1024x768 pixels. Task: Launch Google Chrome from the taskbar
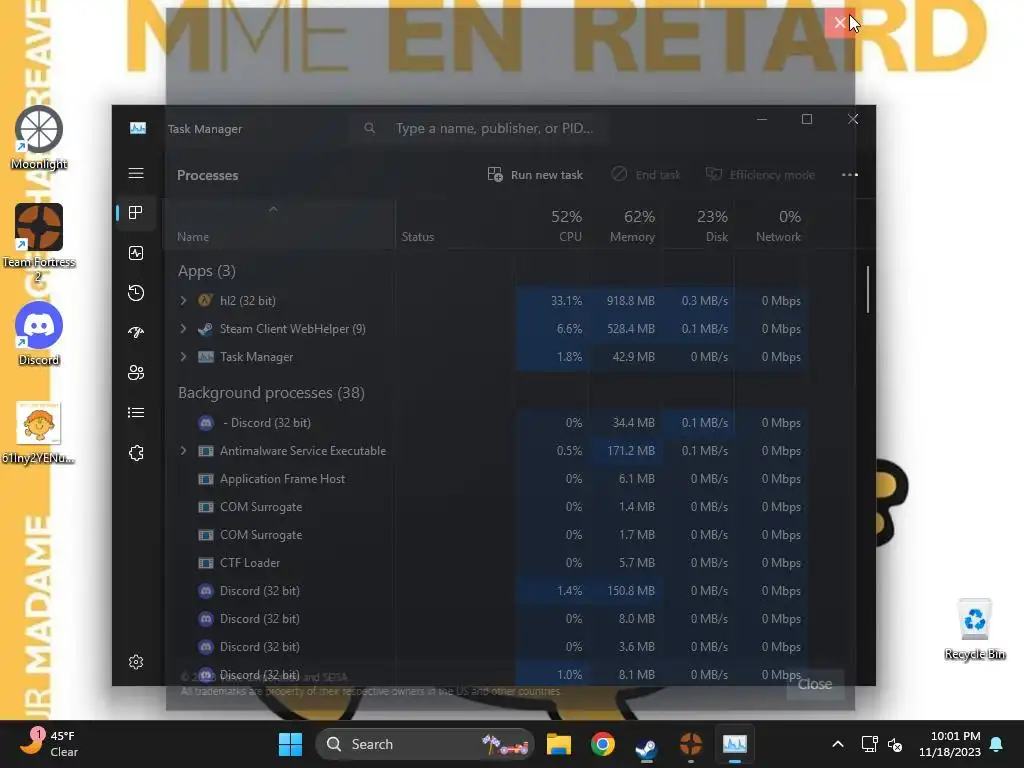tap(603, 744)
